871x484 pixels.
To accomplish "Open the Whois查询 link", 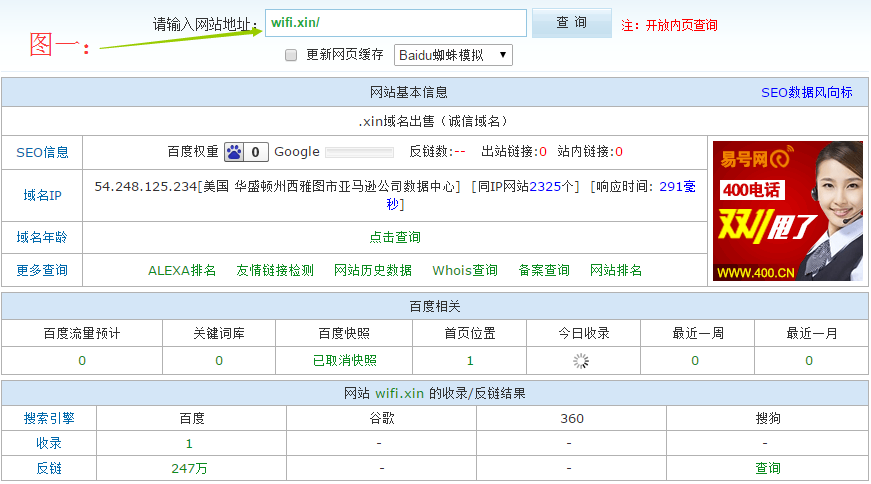I will (465, 270).
